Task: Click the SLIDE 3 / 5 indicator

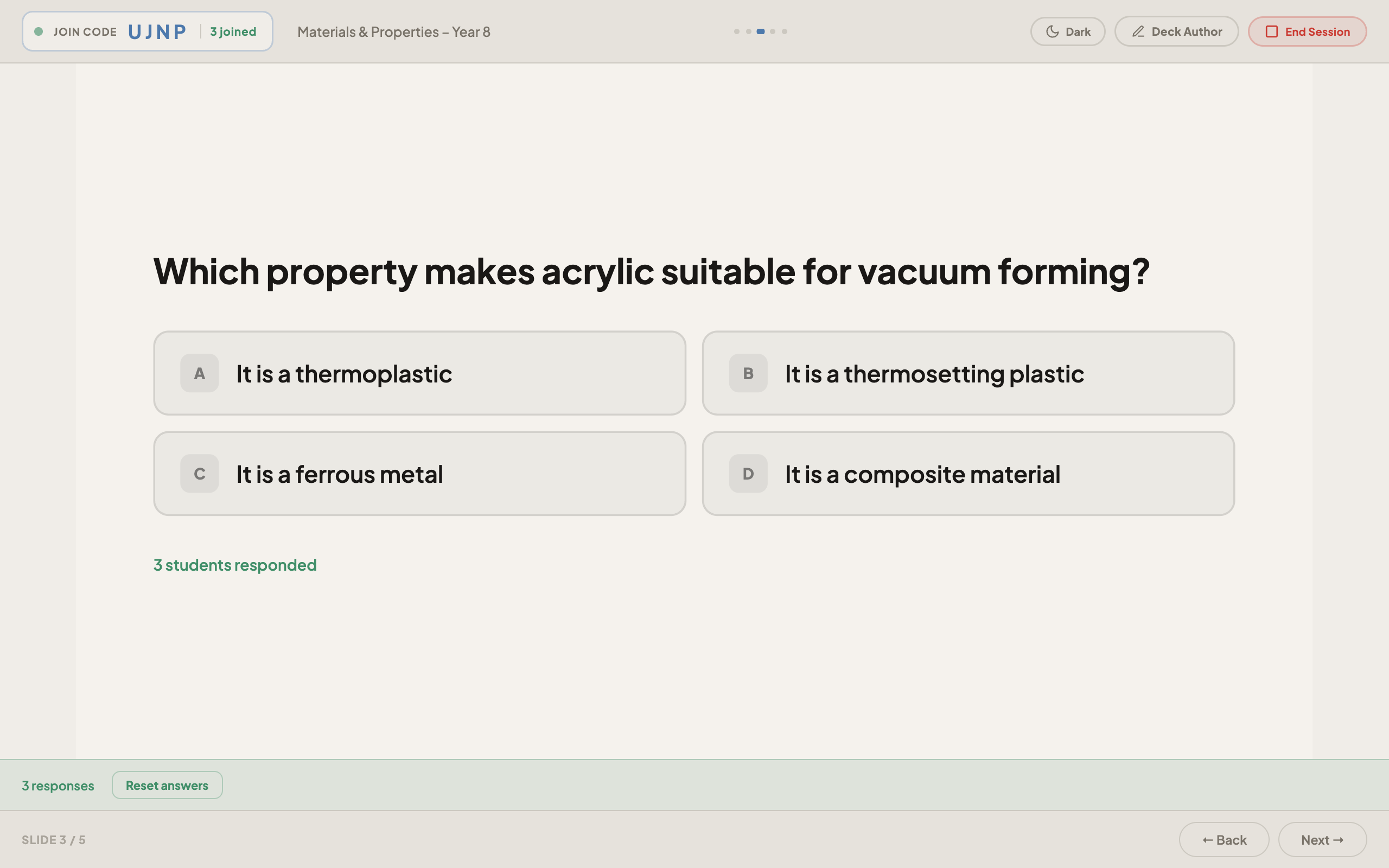Action: [x=53, y=840]
